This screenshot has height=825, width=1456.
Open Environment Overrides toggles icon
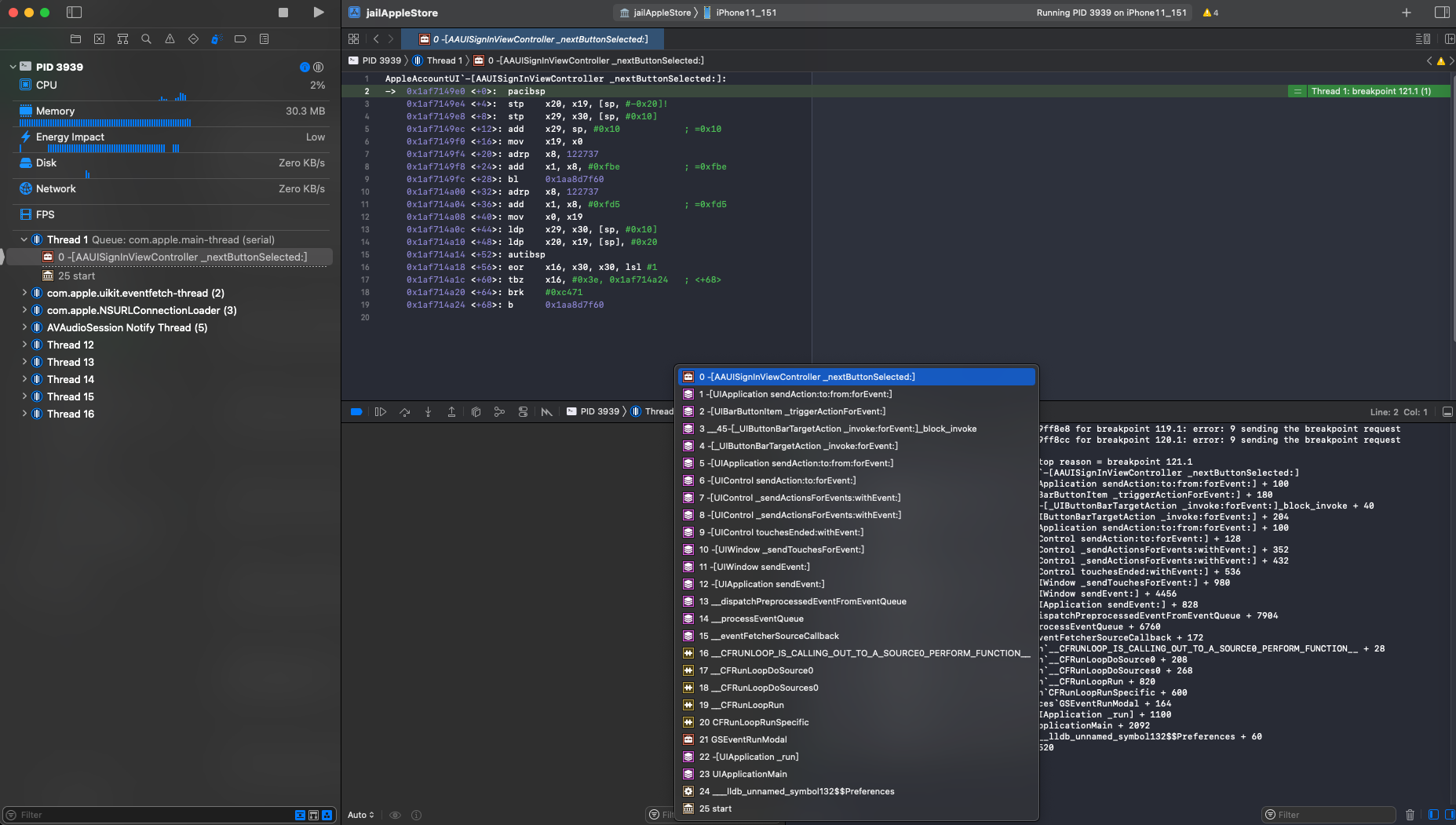click(523, 411)
